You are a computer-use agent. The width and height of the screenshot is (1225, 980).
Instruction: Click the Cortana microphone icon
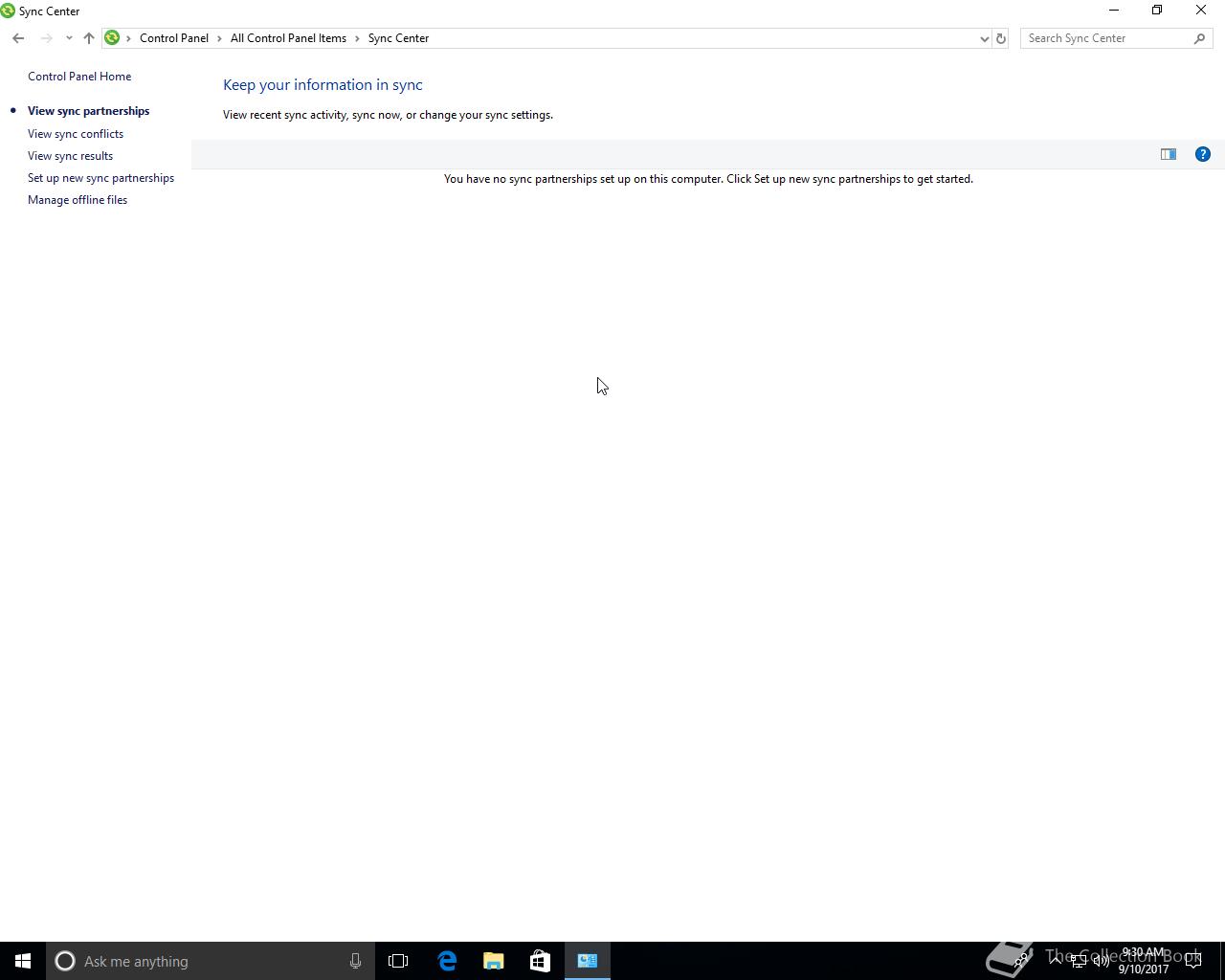[x=355, y=961]
